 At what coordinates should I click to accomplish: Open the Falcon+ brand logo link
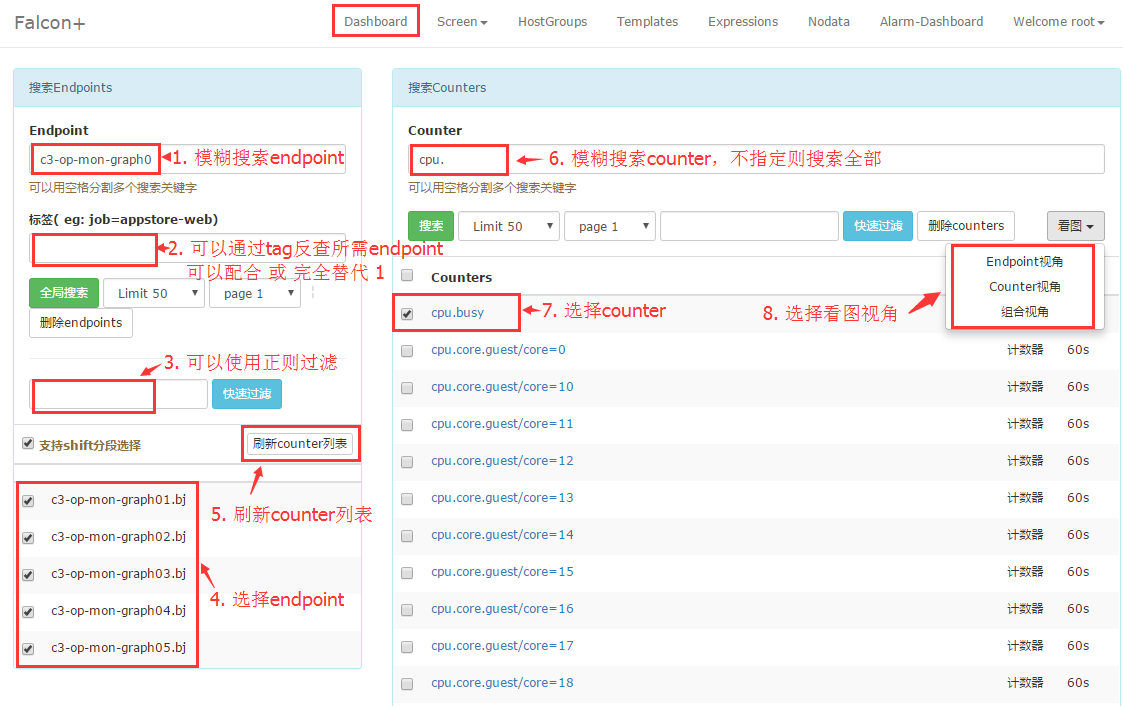point(50,22)
